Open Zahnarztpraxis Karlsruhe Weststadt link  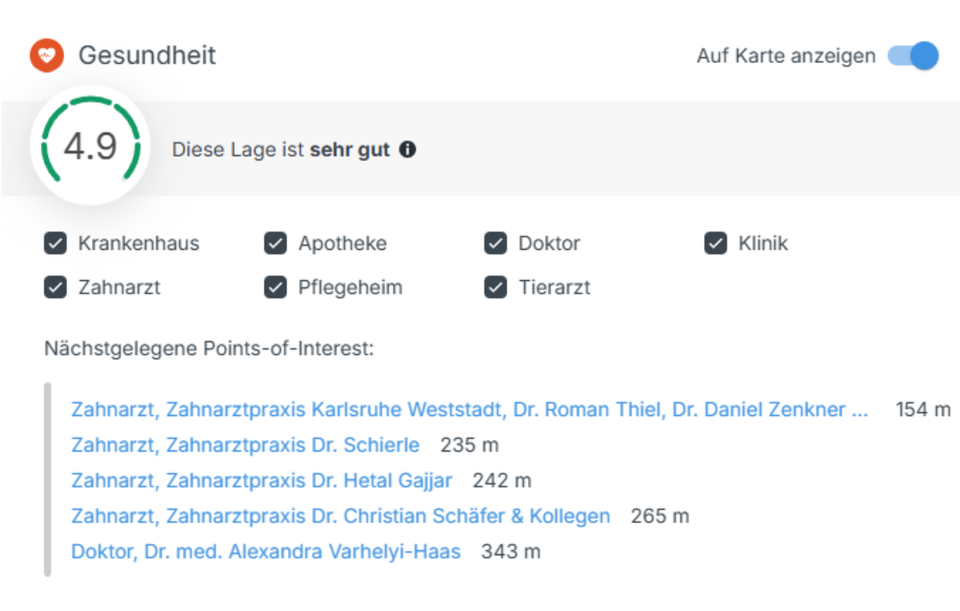pyautogui.click(x=470, y=409)
